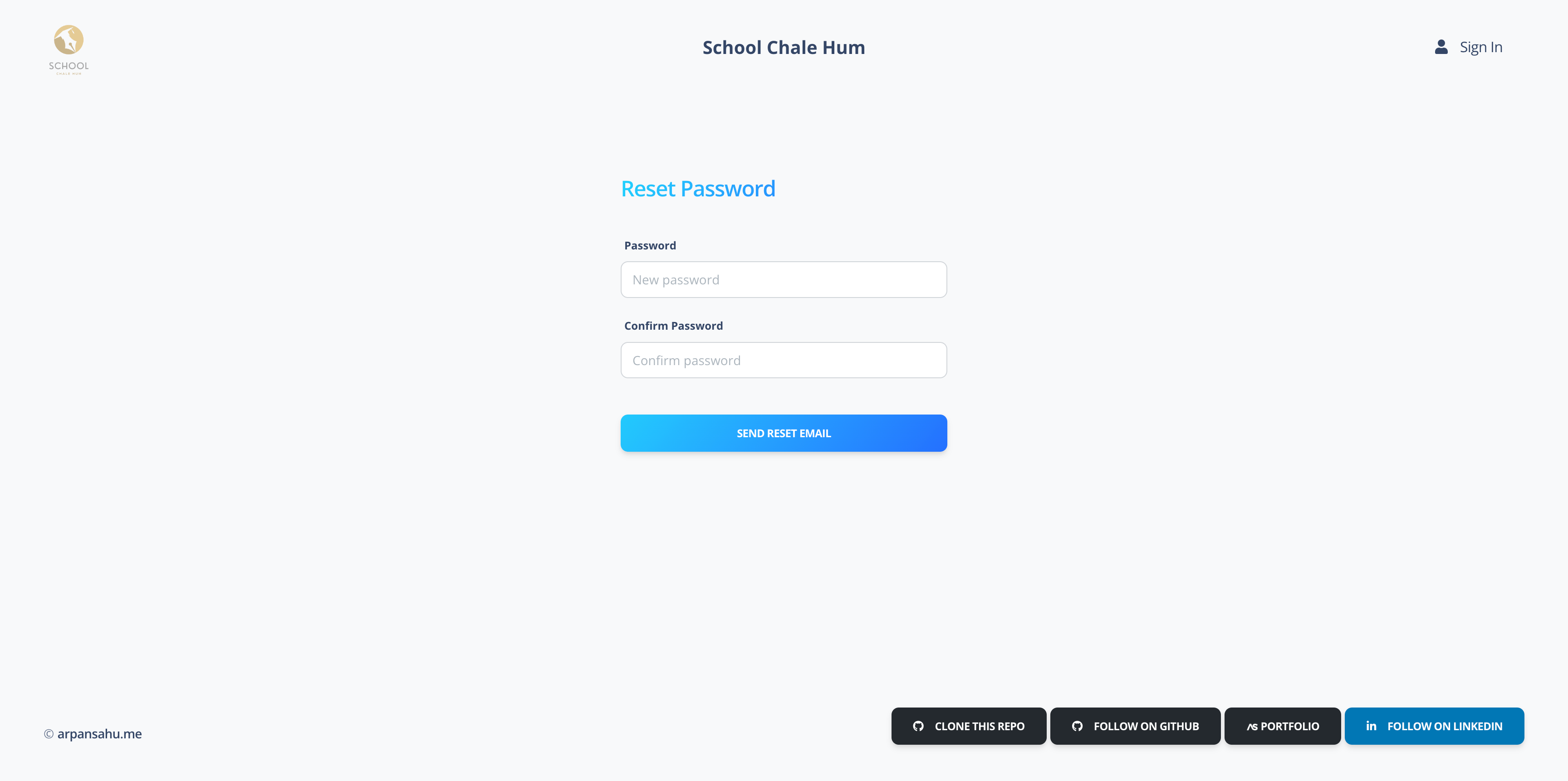Click the GitHub icon in Follow on GitHub
Viewport: 1568px width, 781px height.
click(x=1077, y=726)
